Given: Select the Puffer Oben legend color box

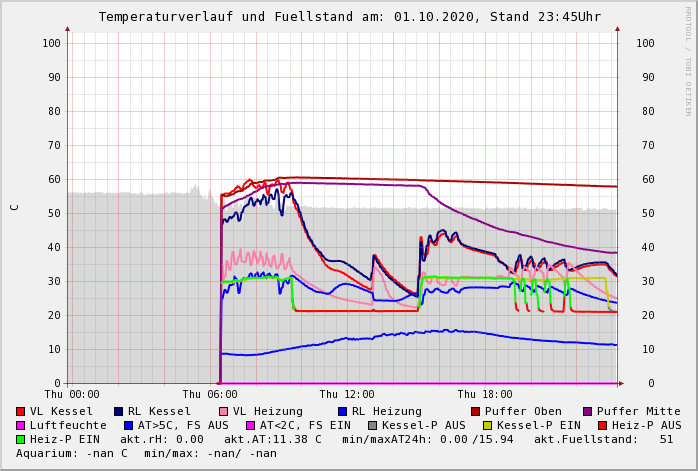Looking at the screenshot, I should (x=476, y=411).
